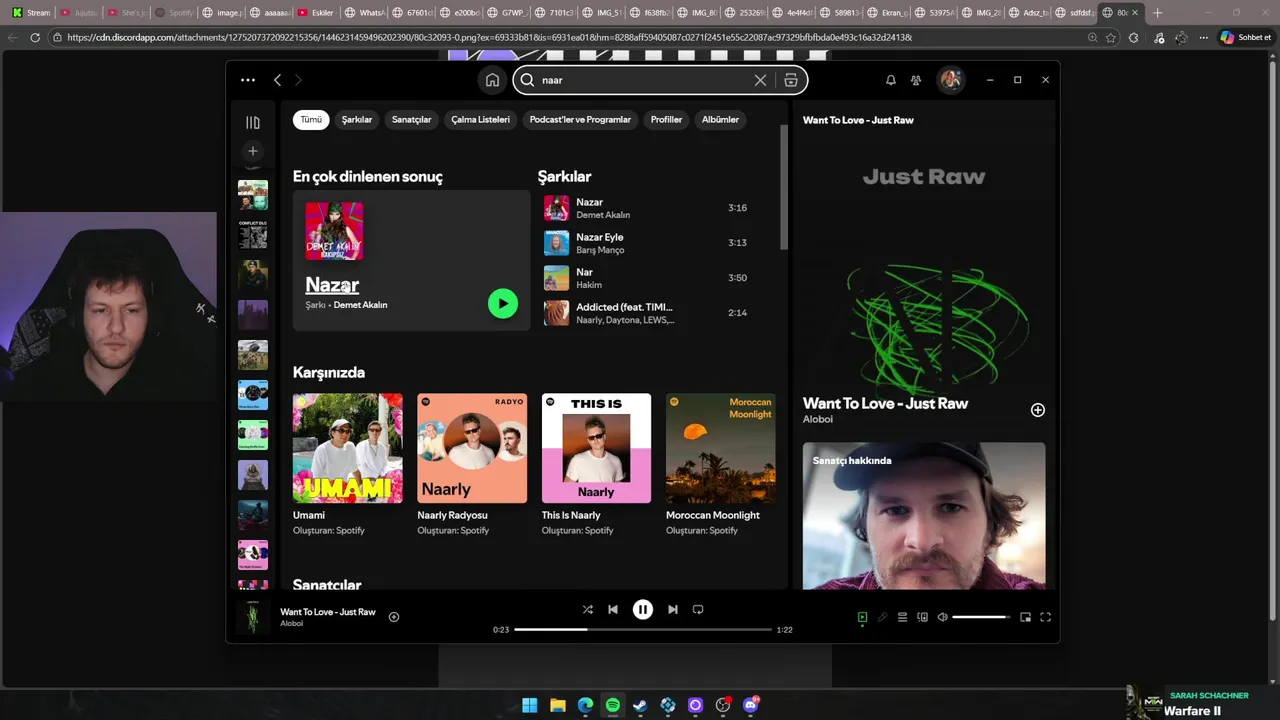Open the three-dot menu in the Spotify top bar
This screenshot has width=1280, height=720.
(248, 80)
